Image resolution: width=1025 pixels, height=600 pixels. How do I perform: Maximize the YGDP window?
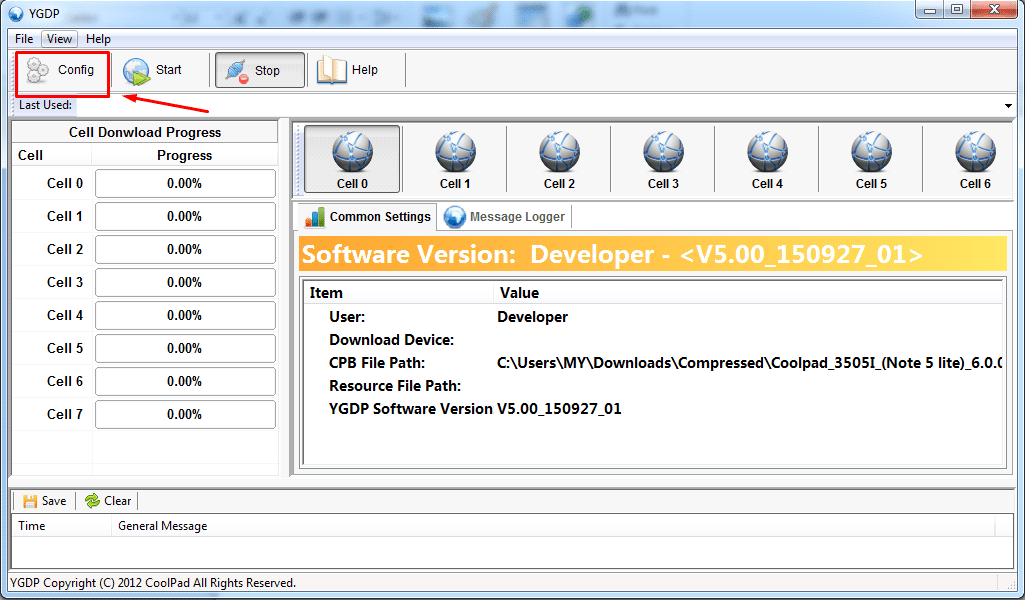pyautogui.click(x=956, y=10)
